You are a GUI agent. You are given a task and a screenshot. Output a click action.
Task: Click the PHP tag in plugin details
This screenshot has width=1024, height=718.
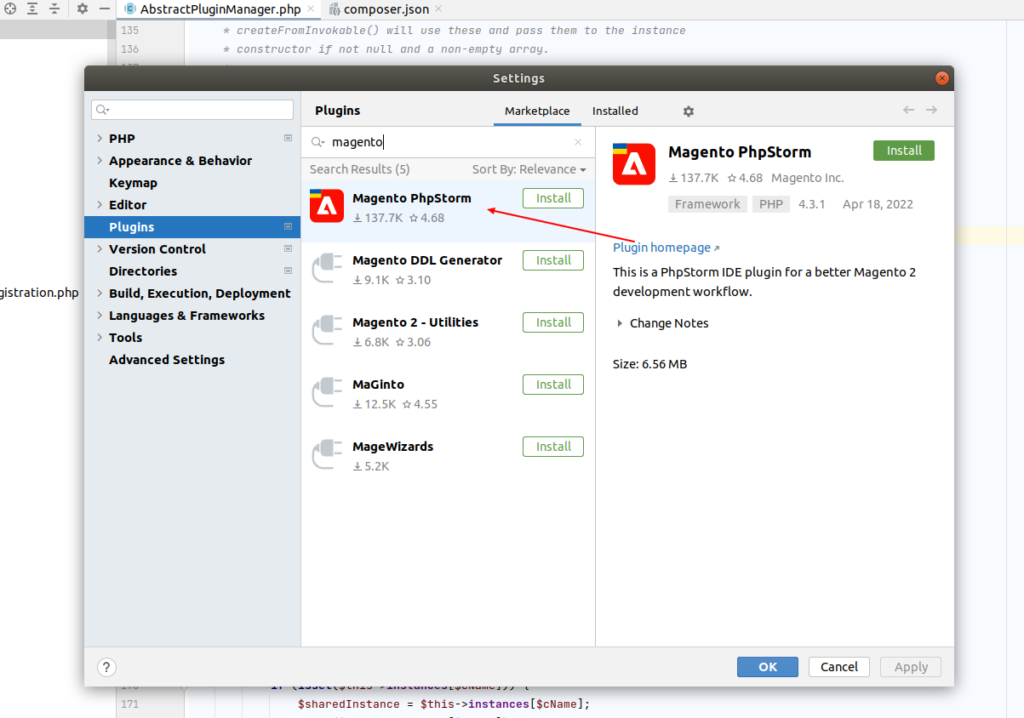click(x=771, y=204)
